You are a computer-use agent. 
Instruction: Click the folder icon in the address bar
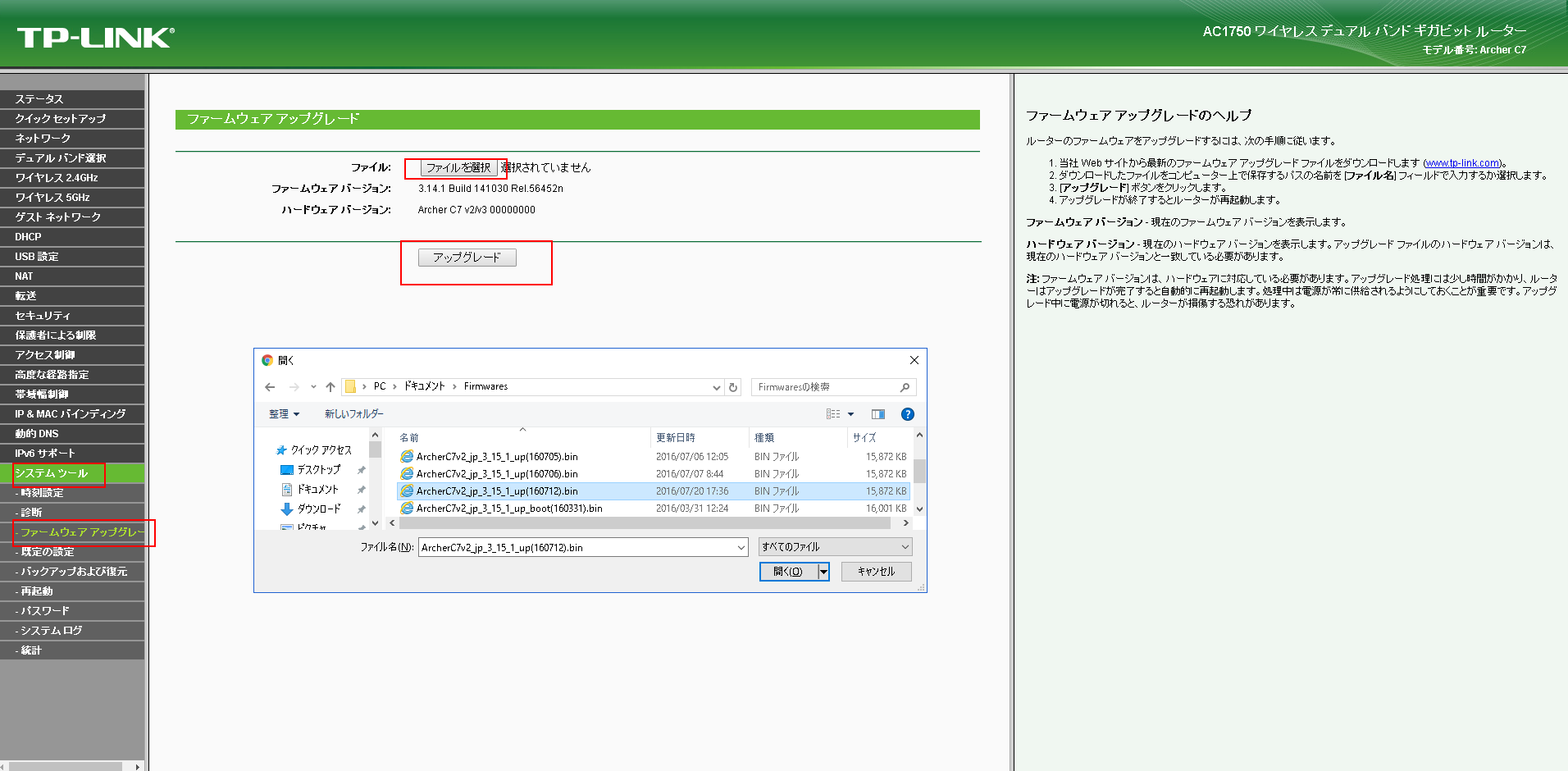[351, 387]
